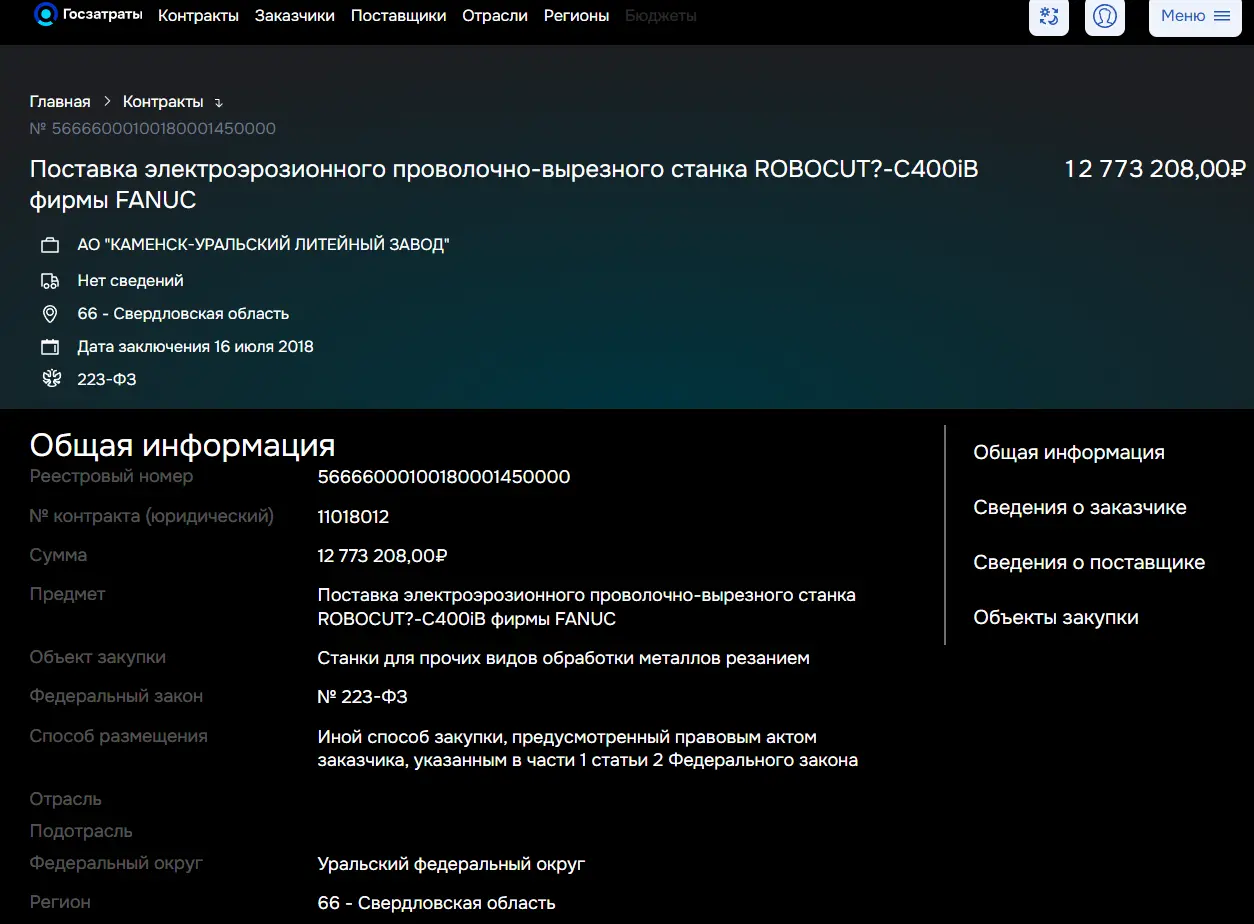Open the Заказчики navigation item

click(295, 16)
